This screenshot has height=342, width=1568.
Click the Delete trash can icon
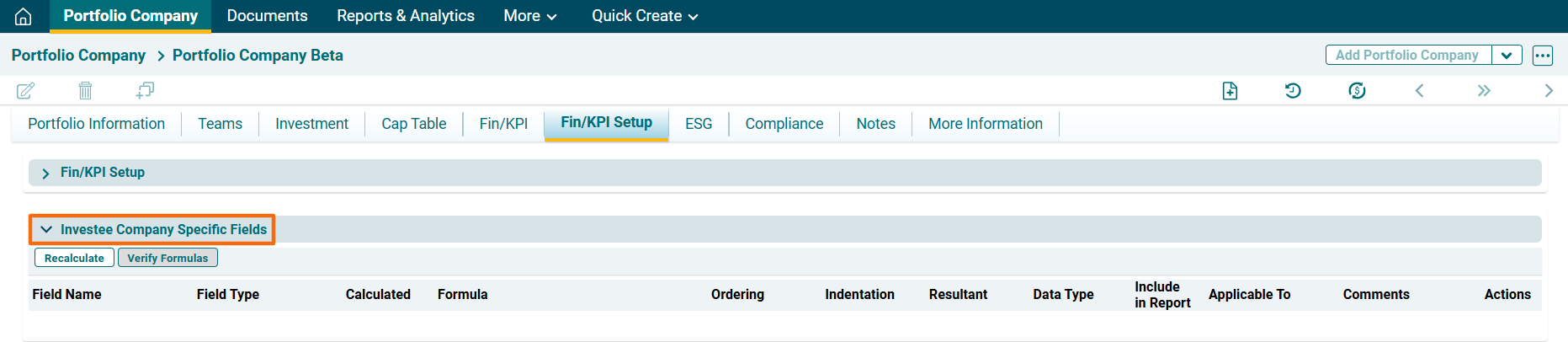[85, 90]
